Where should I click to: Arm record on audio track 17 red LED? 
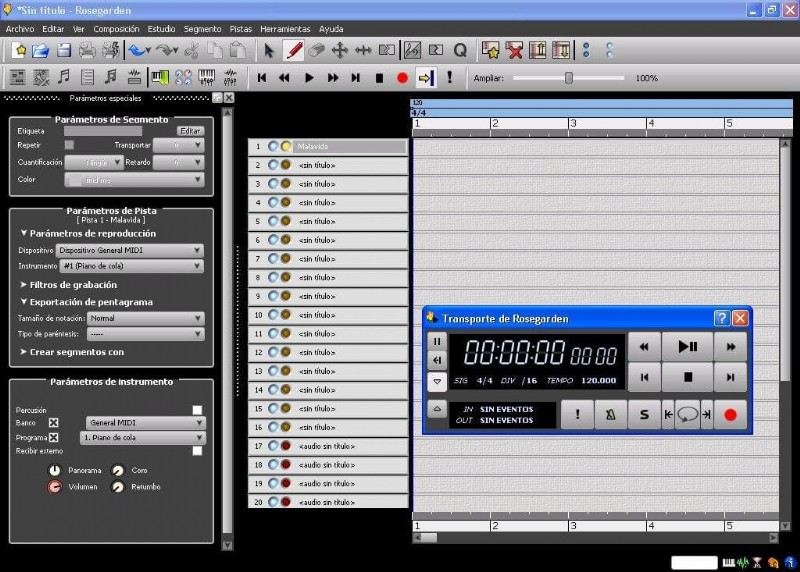click(x=286, y=446)
